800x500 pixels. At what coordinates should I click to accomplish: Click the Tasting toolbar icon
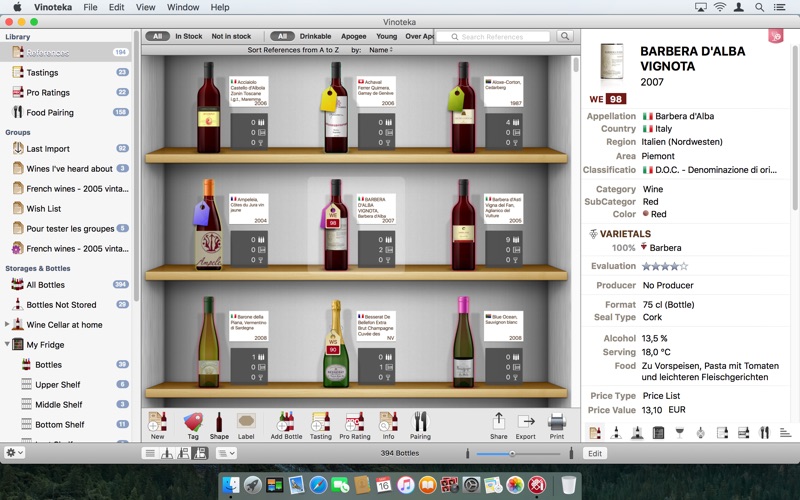click(321, 423)
